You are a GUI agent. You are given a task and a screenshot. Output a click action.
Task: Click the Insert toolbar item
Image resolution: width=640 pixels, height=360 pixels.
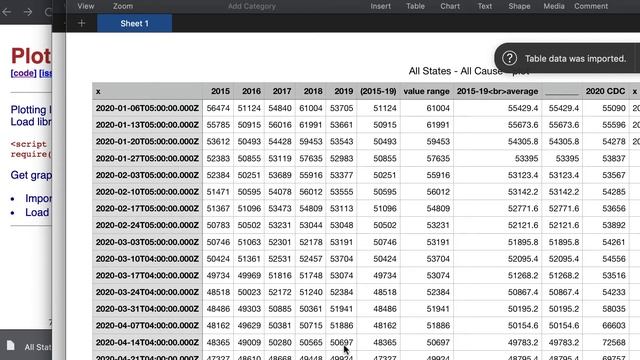pos(380,6)
